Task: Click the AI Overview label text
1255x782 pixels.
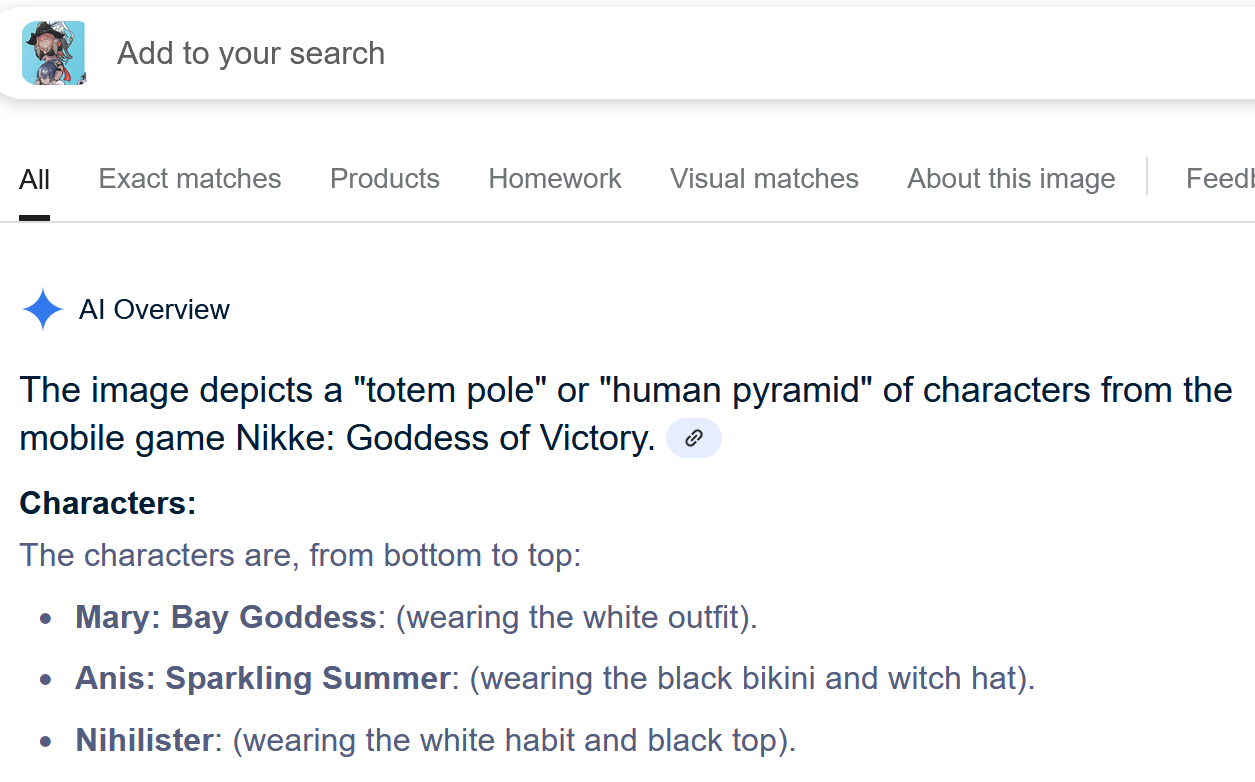Action: [x=154, y=310]
